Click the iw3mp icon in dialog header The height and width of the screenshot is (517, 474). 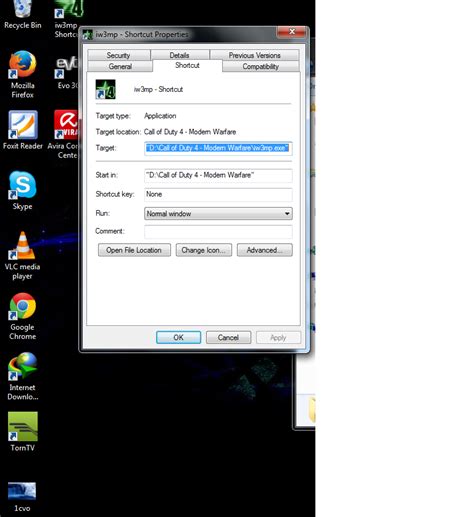105,89
